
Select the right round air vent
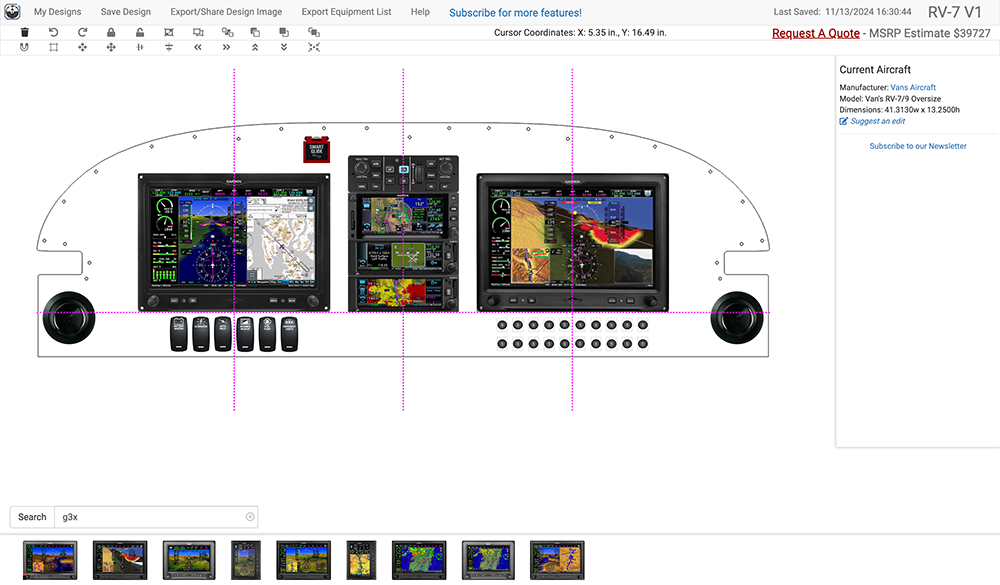coord(737,318)
